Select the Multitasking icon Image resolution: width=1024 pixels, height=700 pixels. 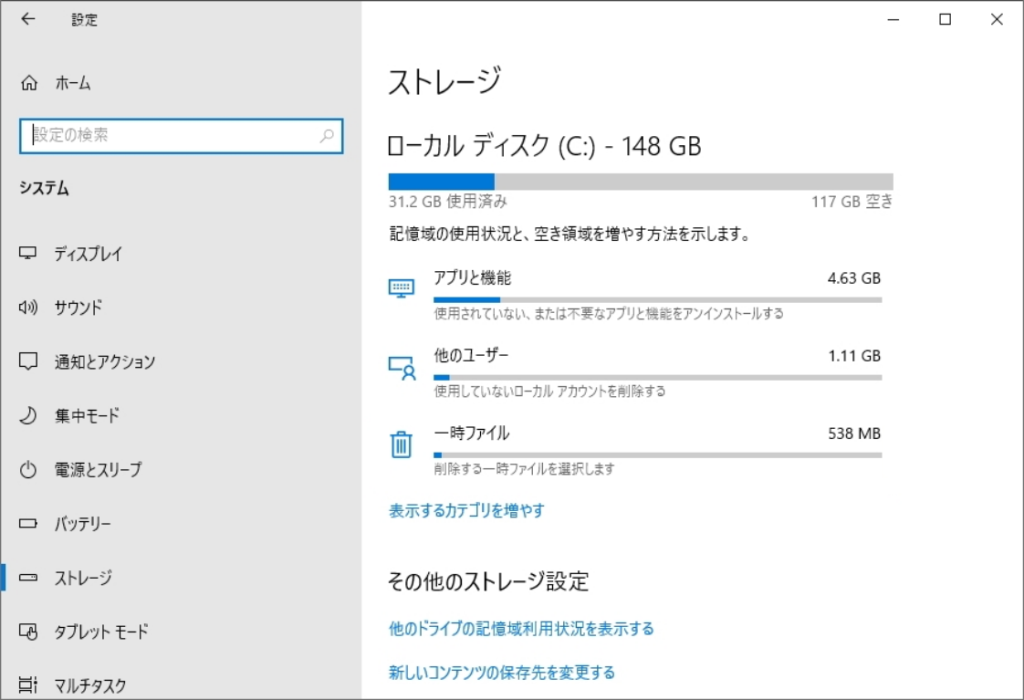(x=28, y=685)
